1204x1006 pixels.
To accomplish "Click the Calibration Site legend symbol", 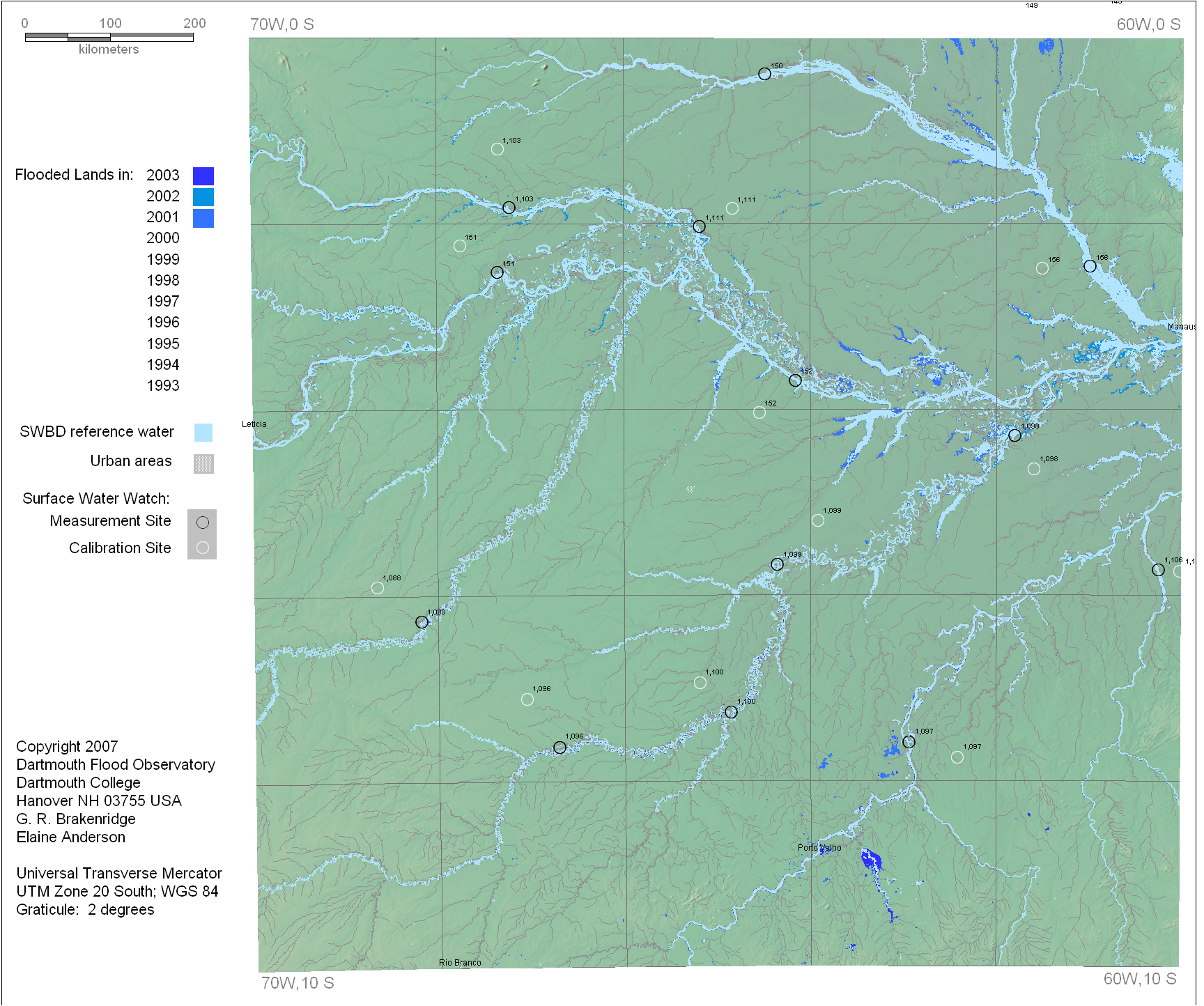I will [203, 548].
